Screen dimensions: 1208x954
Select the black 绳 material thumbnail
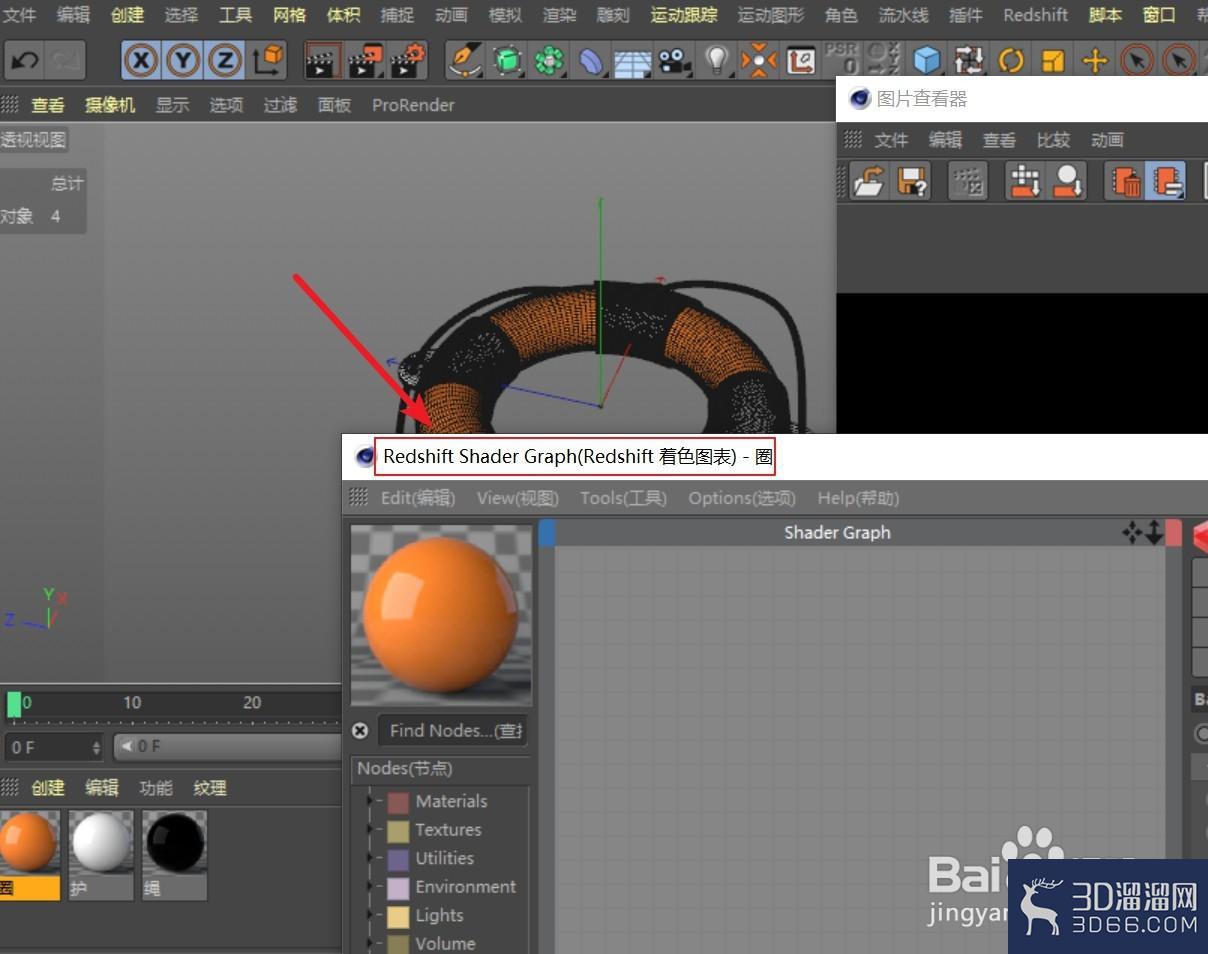click(175, 843)
